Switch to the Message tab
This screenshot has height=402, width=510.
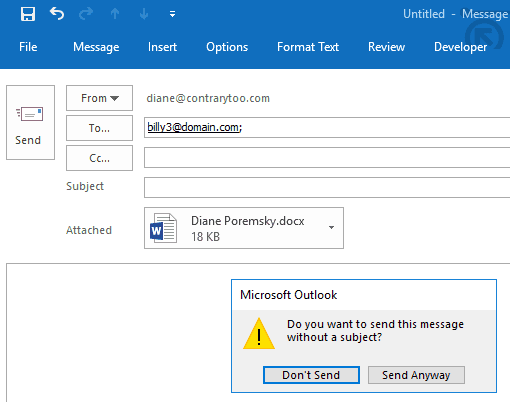coord(96,47)
